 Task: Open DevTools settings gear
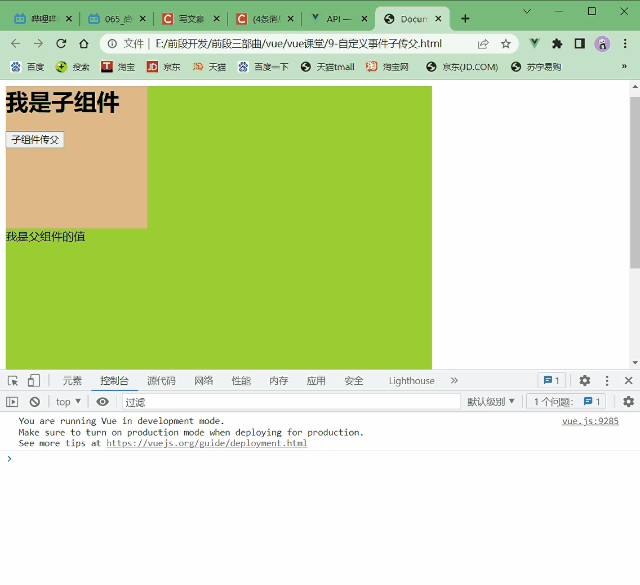click(585, 381)
